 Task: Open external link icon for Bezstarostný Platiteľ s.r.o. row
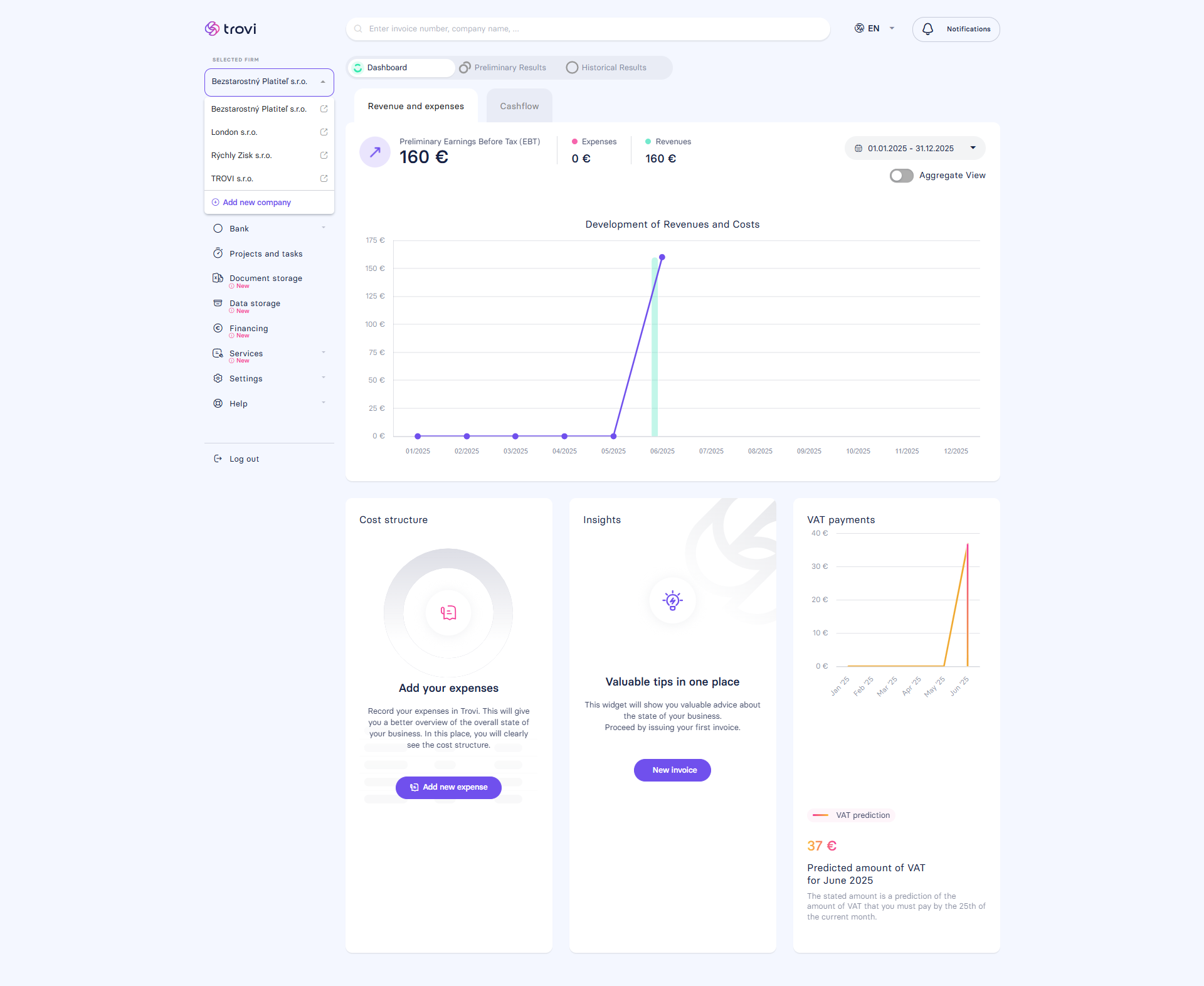point(324,109)
